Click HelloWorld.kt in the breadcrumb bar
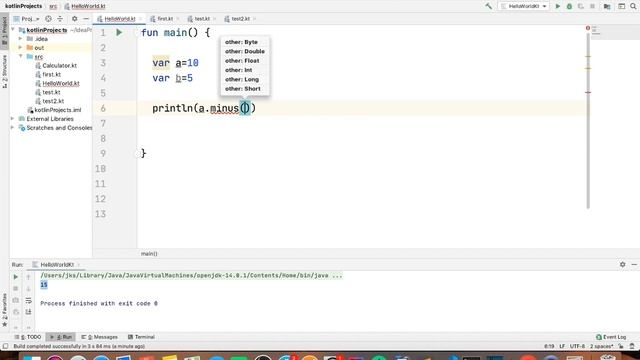Image resolution: width=640 pixels, height=360 pixels. pyautogui.click(x=85, y=6)
